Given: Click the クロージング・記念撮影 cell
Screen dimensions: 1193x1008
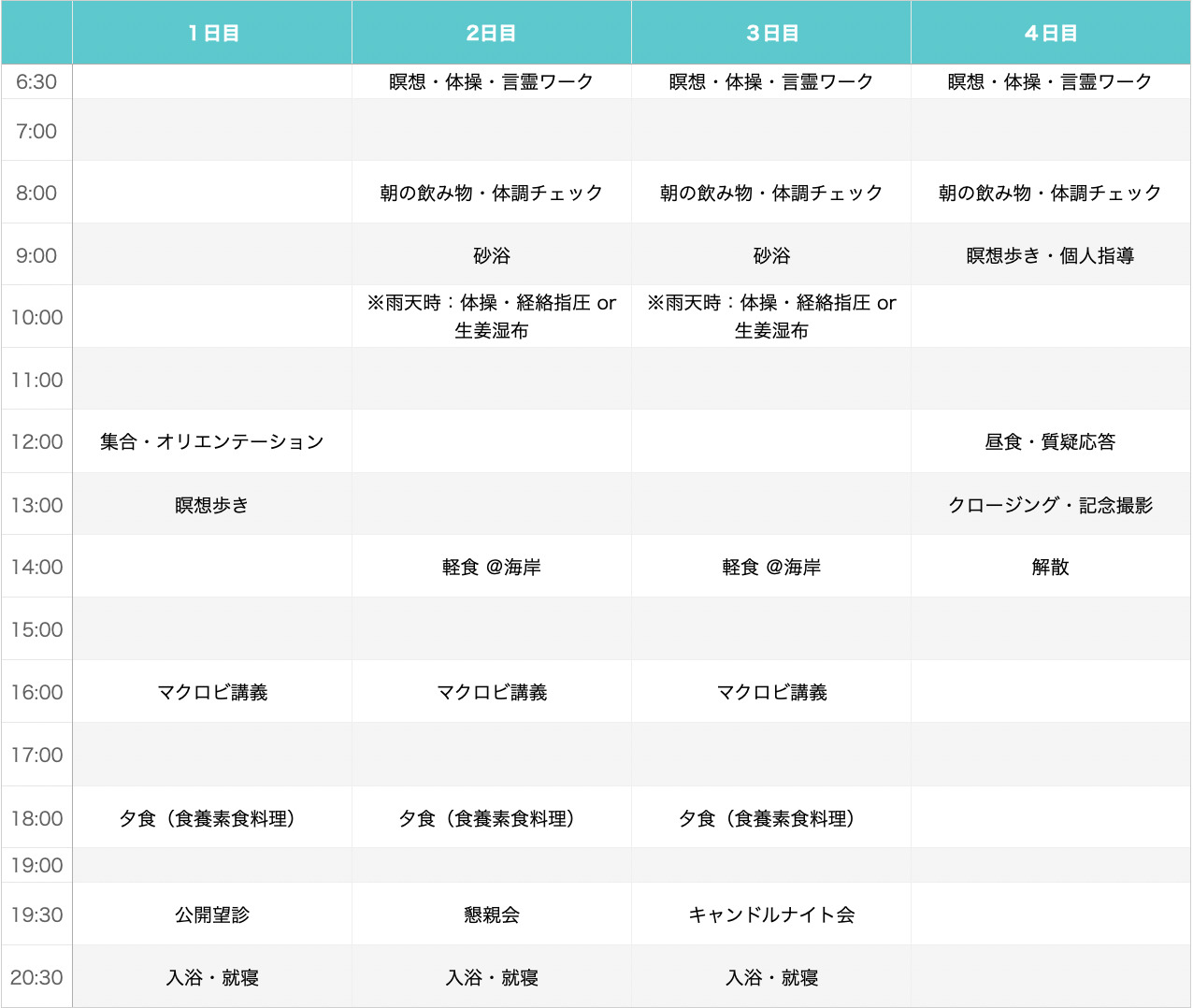Looking at the screenshot, I should (x=1050, y=505).
